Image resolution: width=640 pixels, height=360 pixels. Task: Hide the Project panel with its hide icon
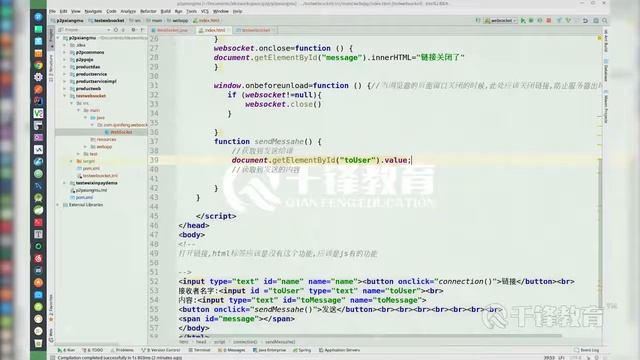point(142,30)
